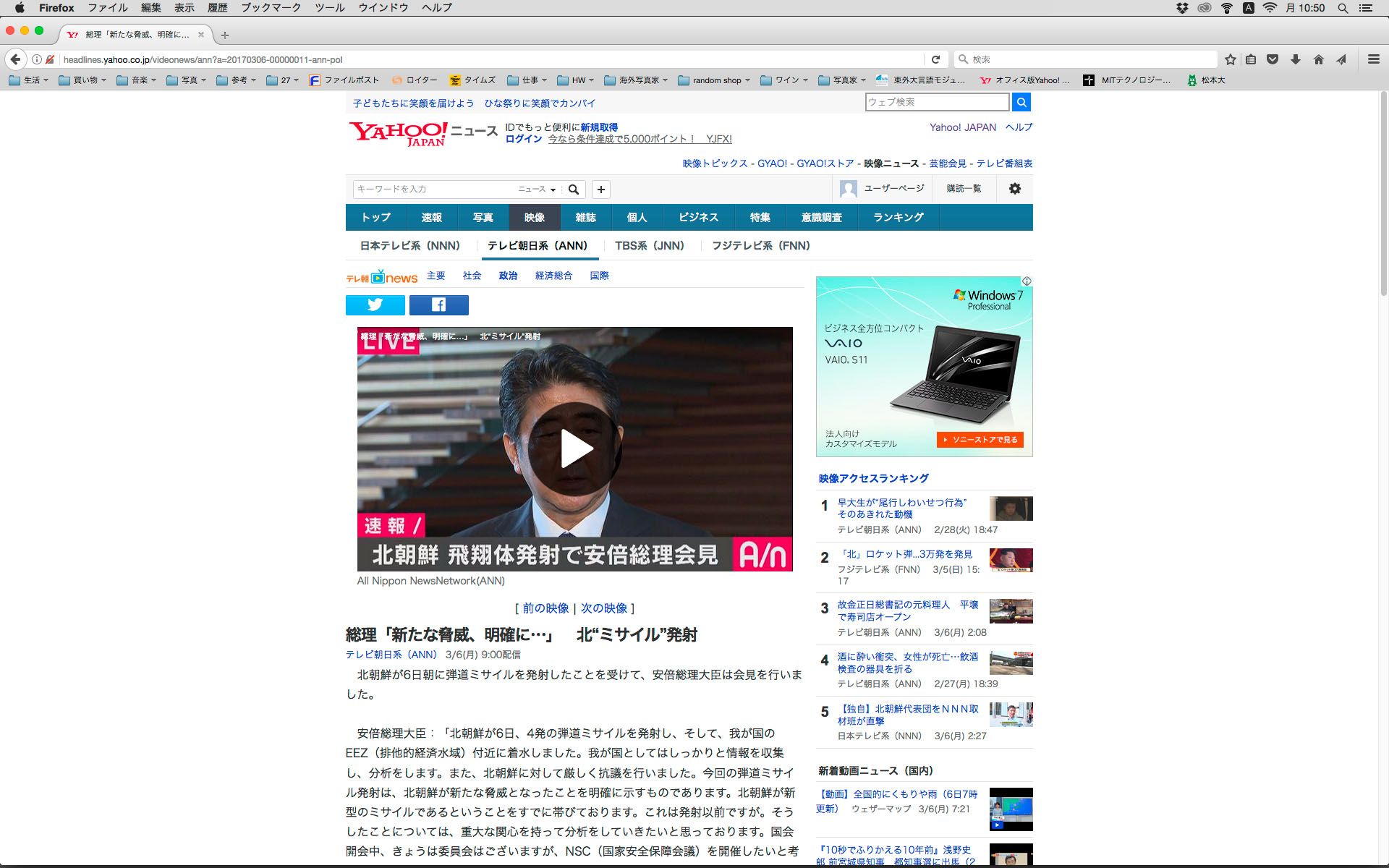The image size is (1389, 868).
Task: Click the news search magnifier icon
Action: [x=574, y=190]
